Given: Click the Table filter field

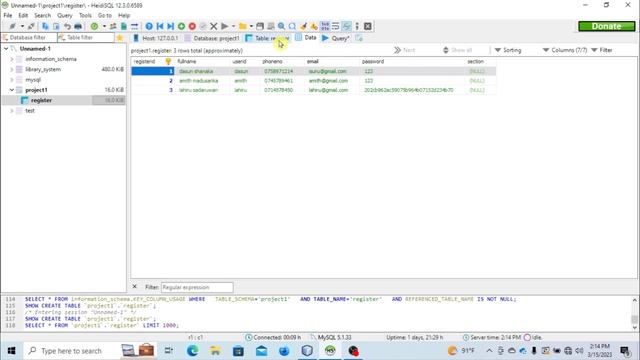Looking at the screenshot, I should (86, 38).
